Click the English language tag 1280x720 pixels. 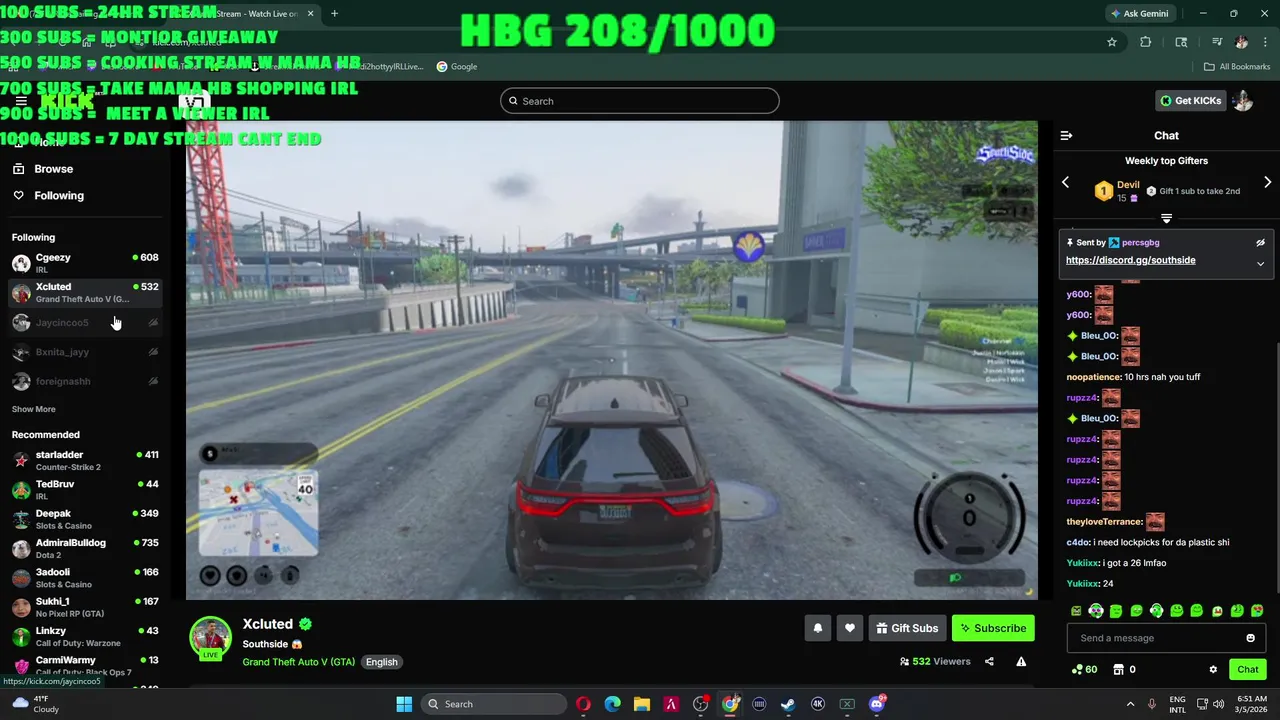pos(381,662)
